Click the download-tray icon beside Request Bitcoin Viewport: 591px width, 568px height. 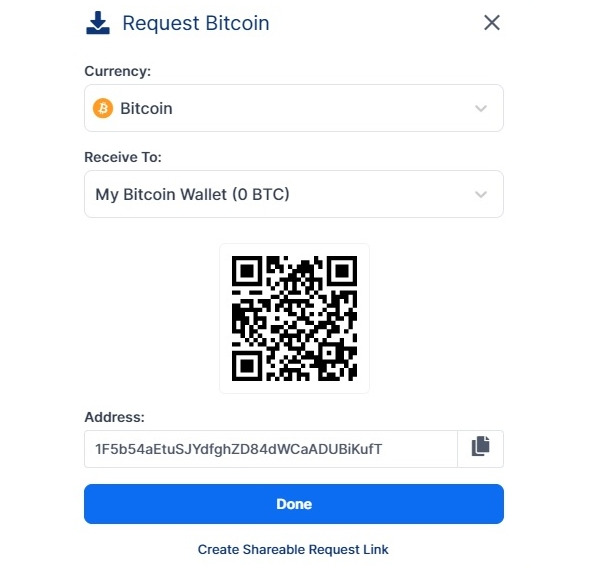coord(98,23)
